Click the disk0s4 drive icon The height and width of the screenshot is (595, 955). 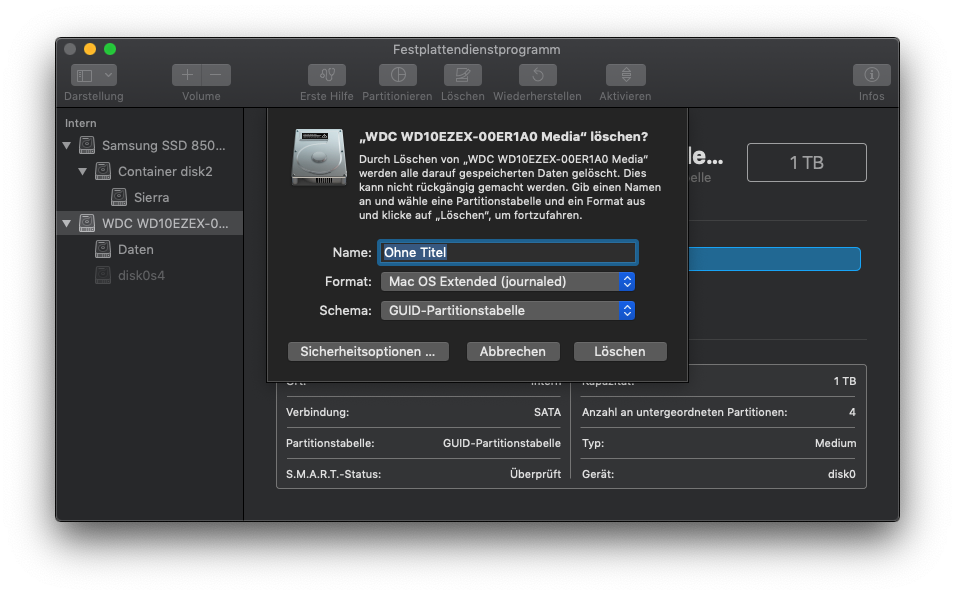(x=103, y=275)
